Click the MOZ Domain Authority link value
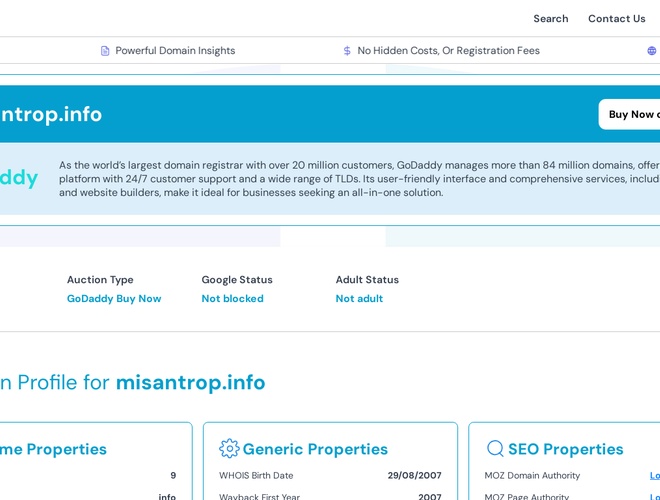The image size is (660, 500). 654,476
